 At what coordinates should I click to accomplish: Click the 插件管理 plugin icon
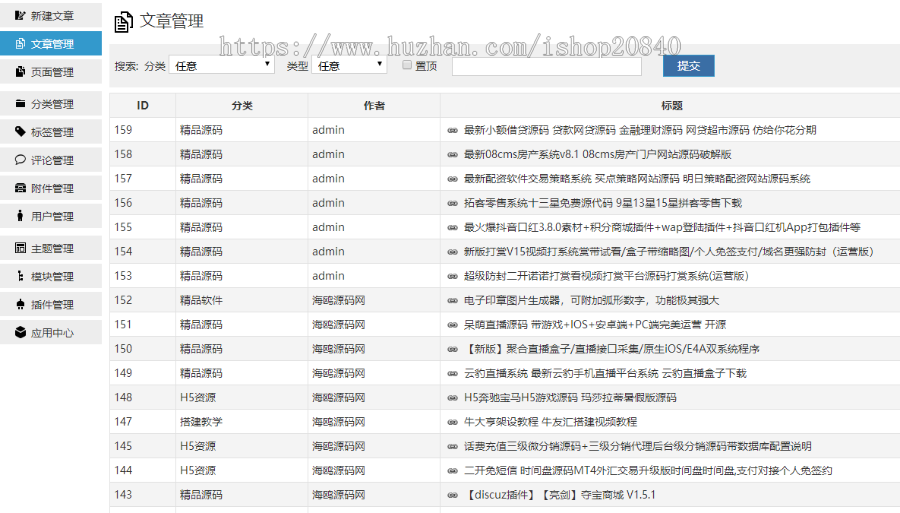(x=20, y=304)
